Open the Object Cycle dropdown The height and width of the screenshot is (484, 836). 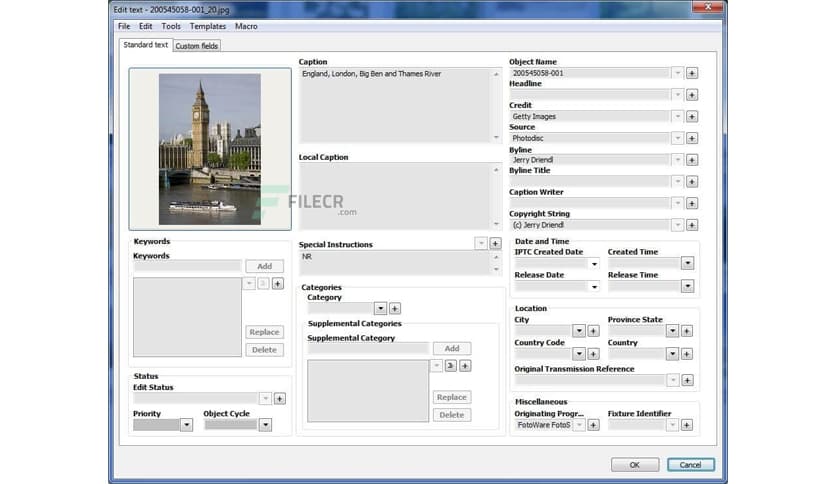pyautogui.click(x=265, y=425)
